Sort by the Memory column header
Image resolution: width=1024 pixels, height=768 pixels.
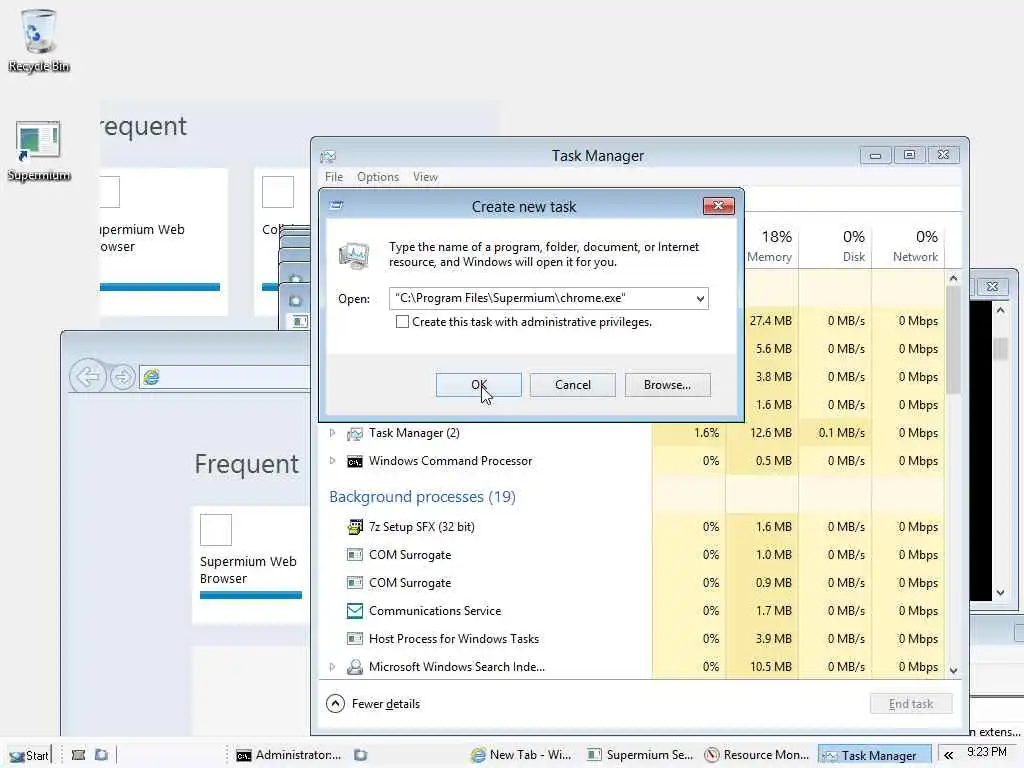point(769,246)
